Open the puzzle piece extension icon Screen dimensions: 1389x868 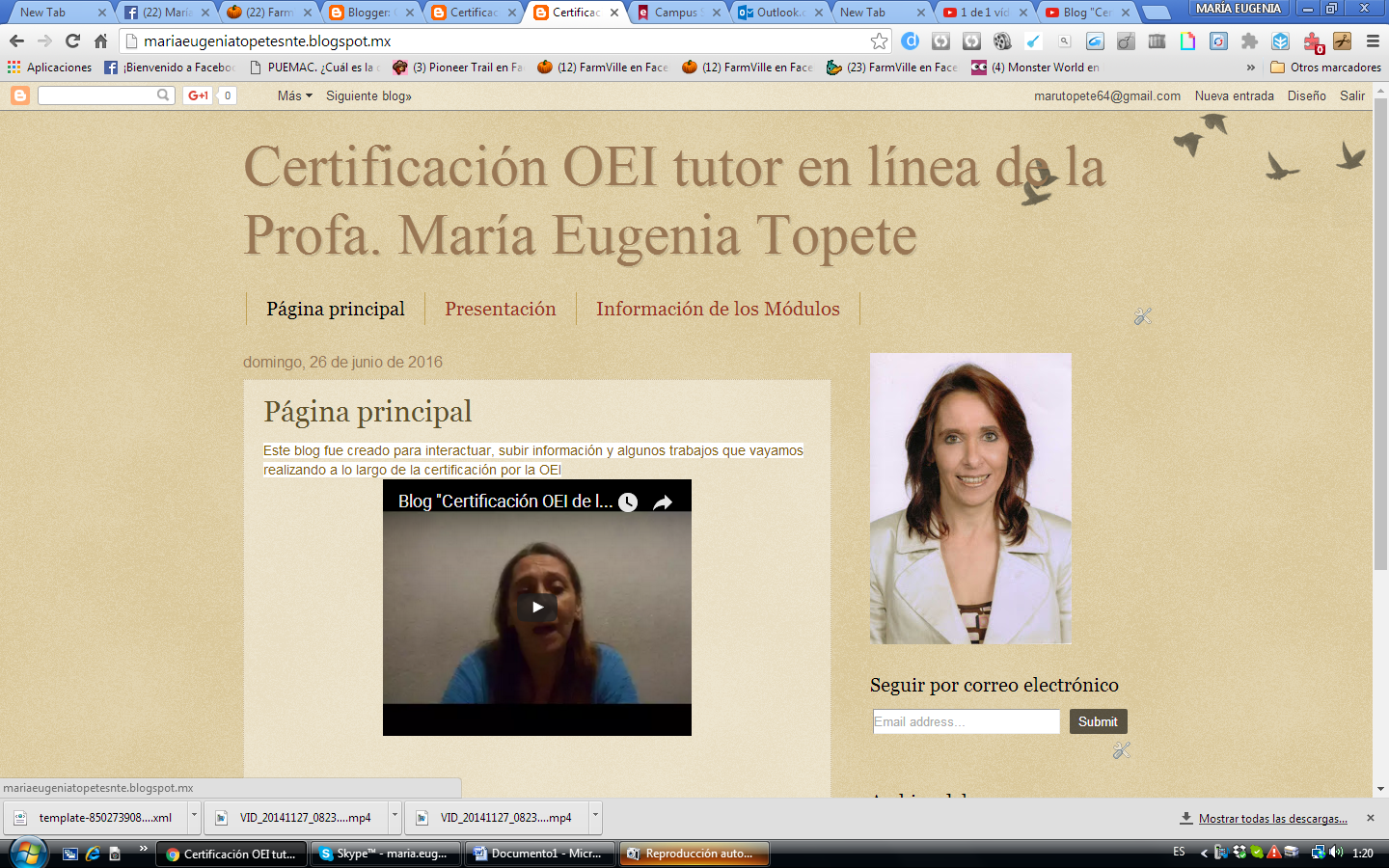pyautogui.click(x=1249, y=41)
